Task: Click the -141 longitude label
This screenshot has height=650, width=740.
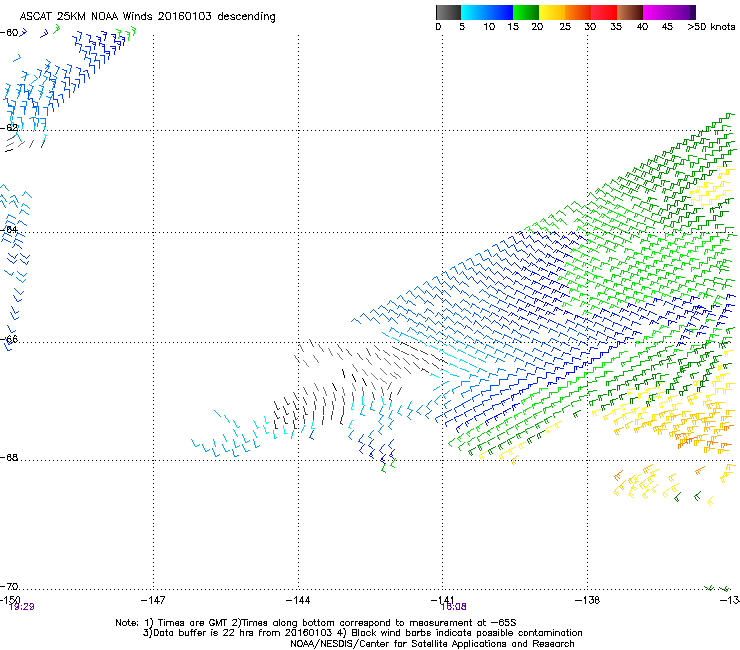Action: 443,599
